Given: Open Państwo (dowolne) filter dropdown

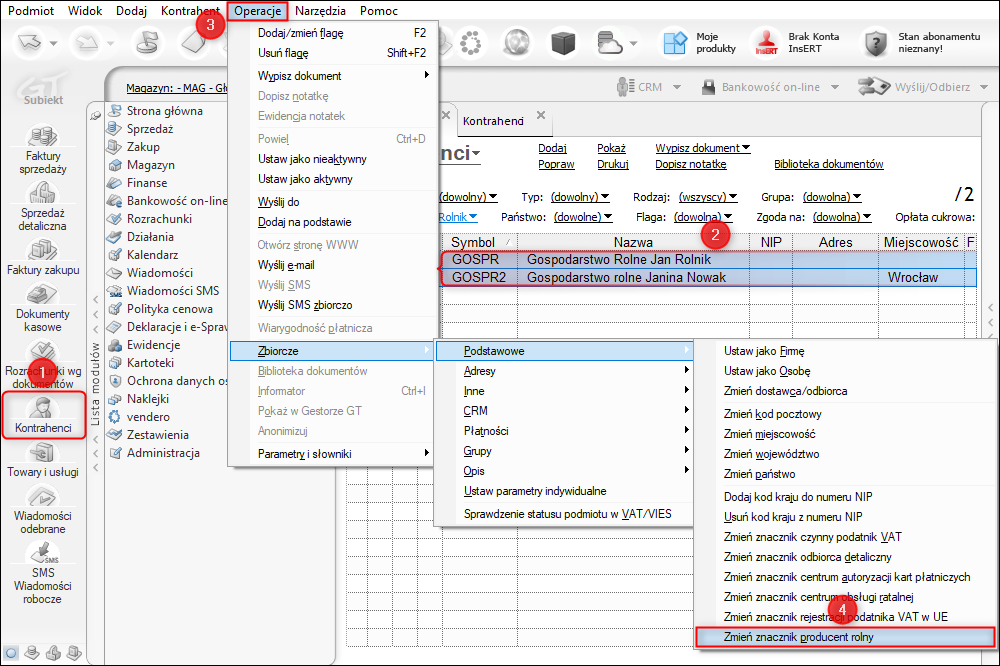Looking at the screenshot, I should [x=583, y=218].
